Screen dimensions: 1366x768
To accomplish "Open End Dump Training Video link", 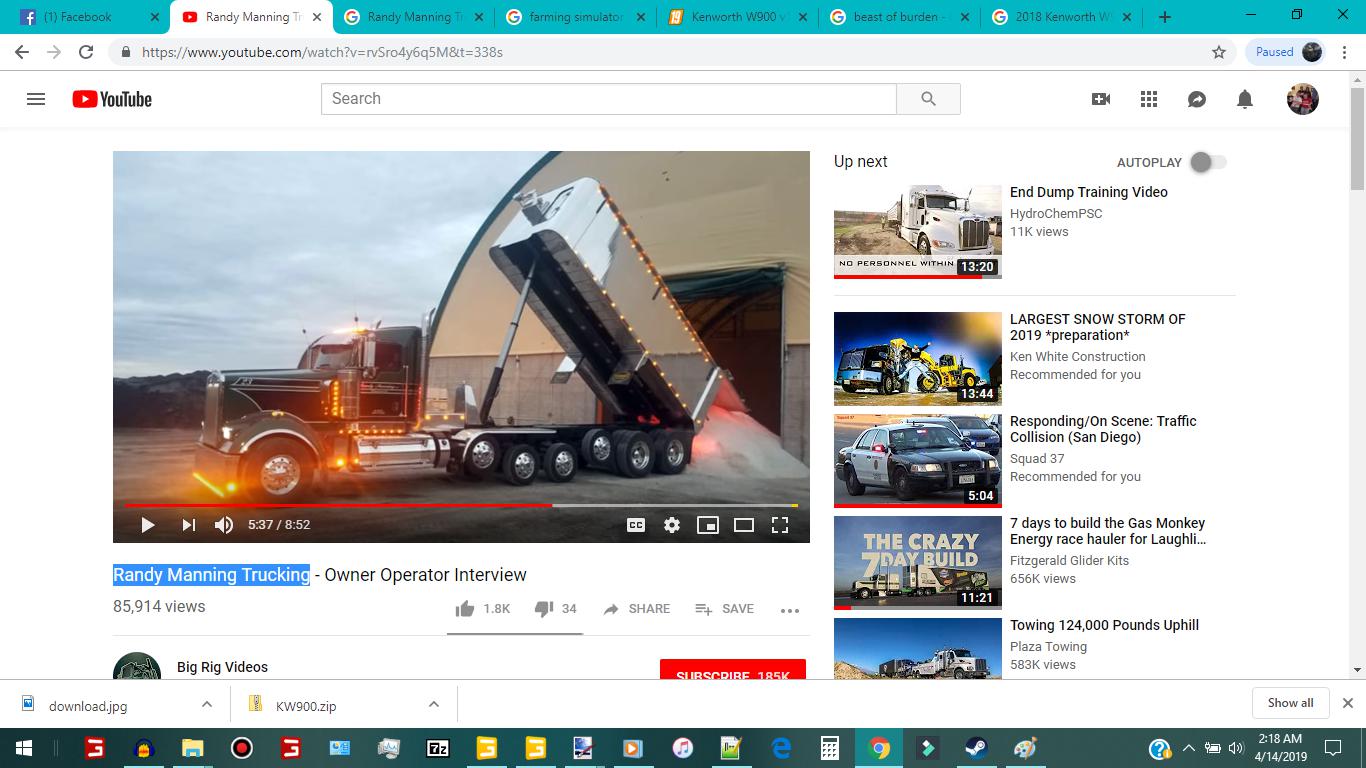I will tap(1088, 192).
